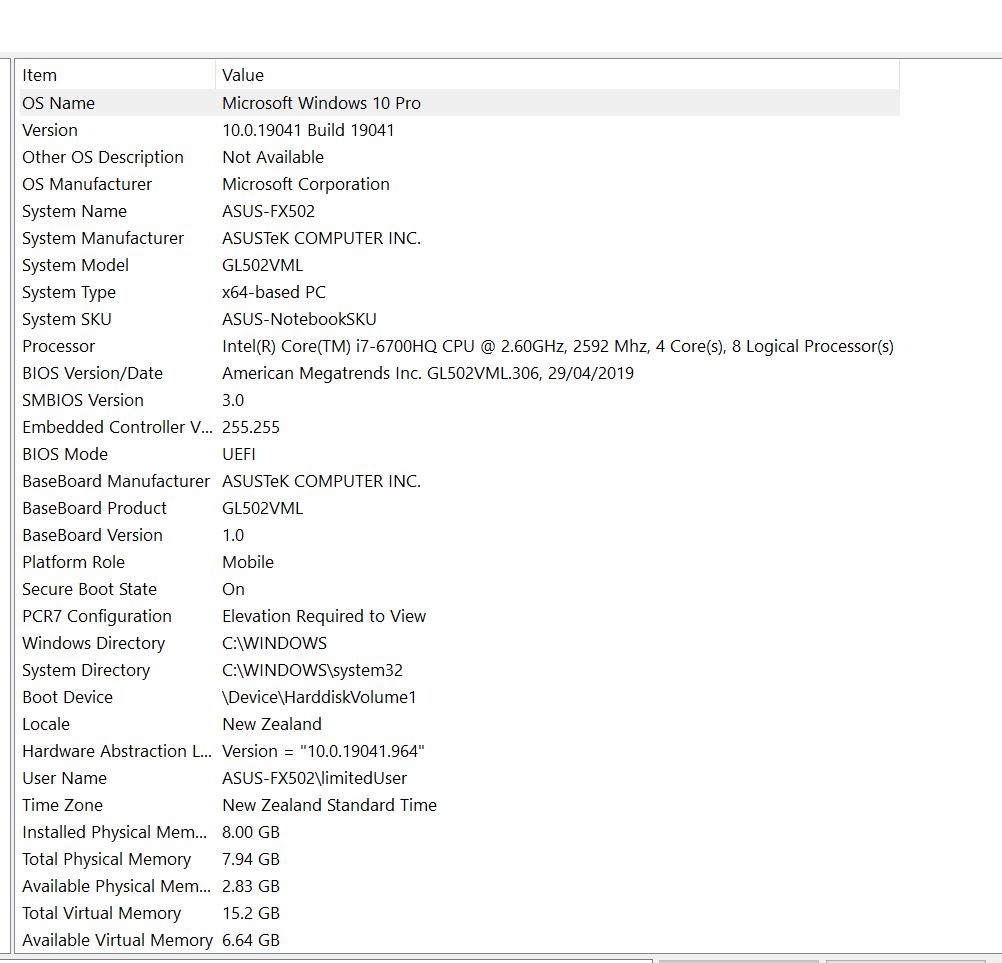
Task: Select the System Model row label
Action: click(75, 265)
